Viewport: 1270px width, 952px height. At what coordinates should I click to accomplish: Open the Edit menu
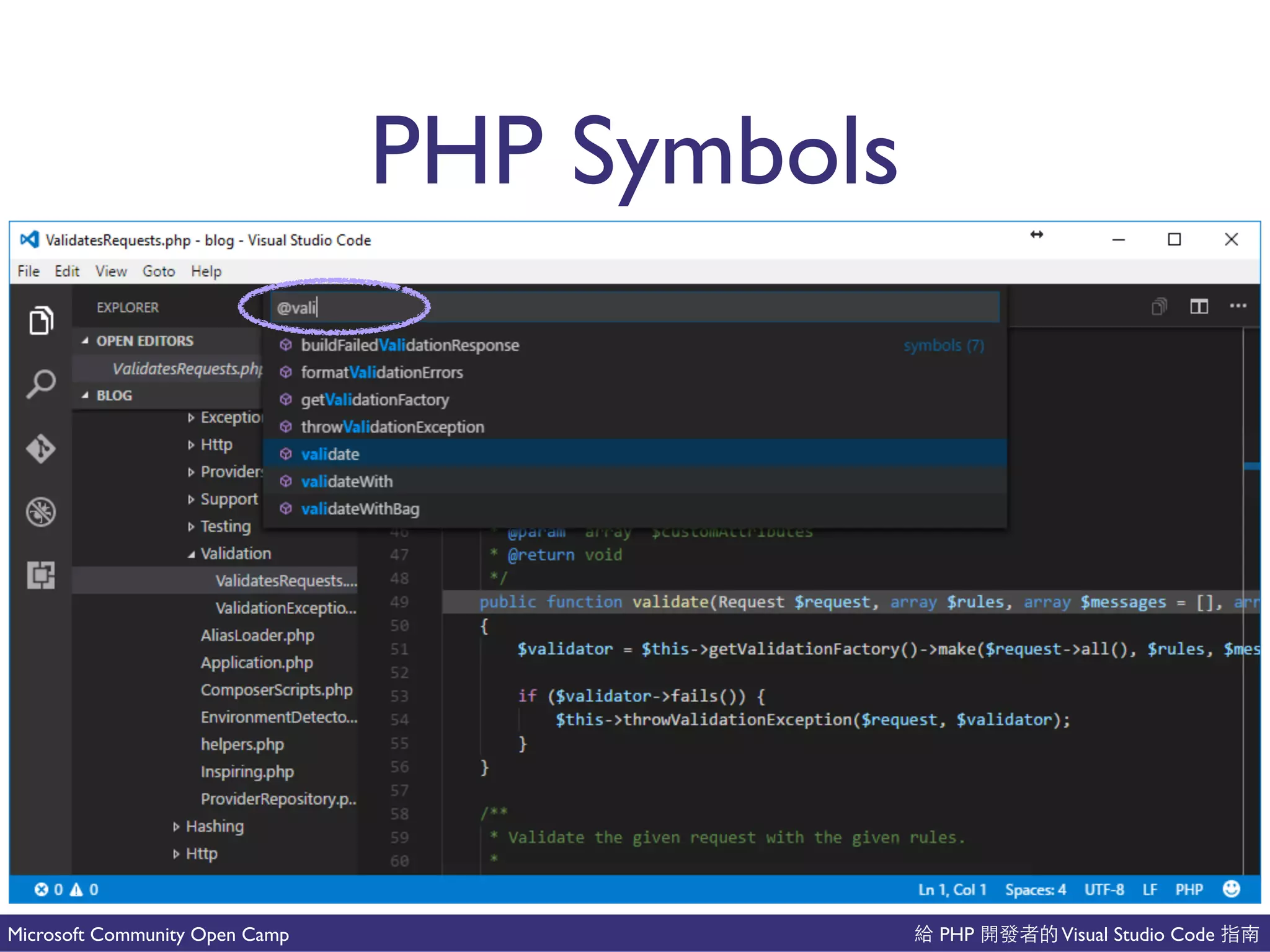[x=67, y=271]
